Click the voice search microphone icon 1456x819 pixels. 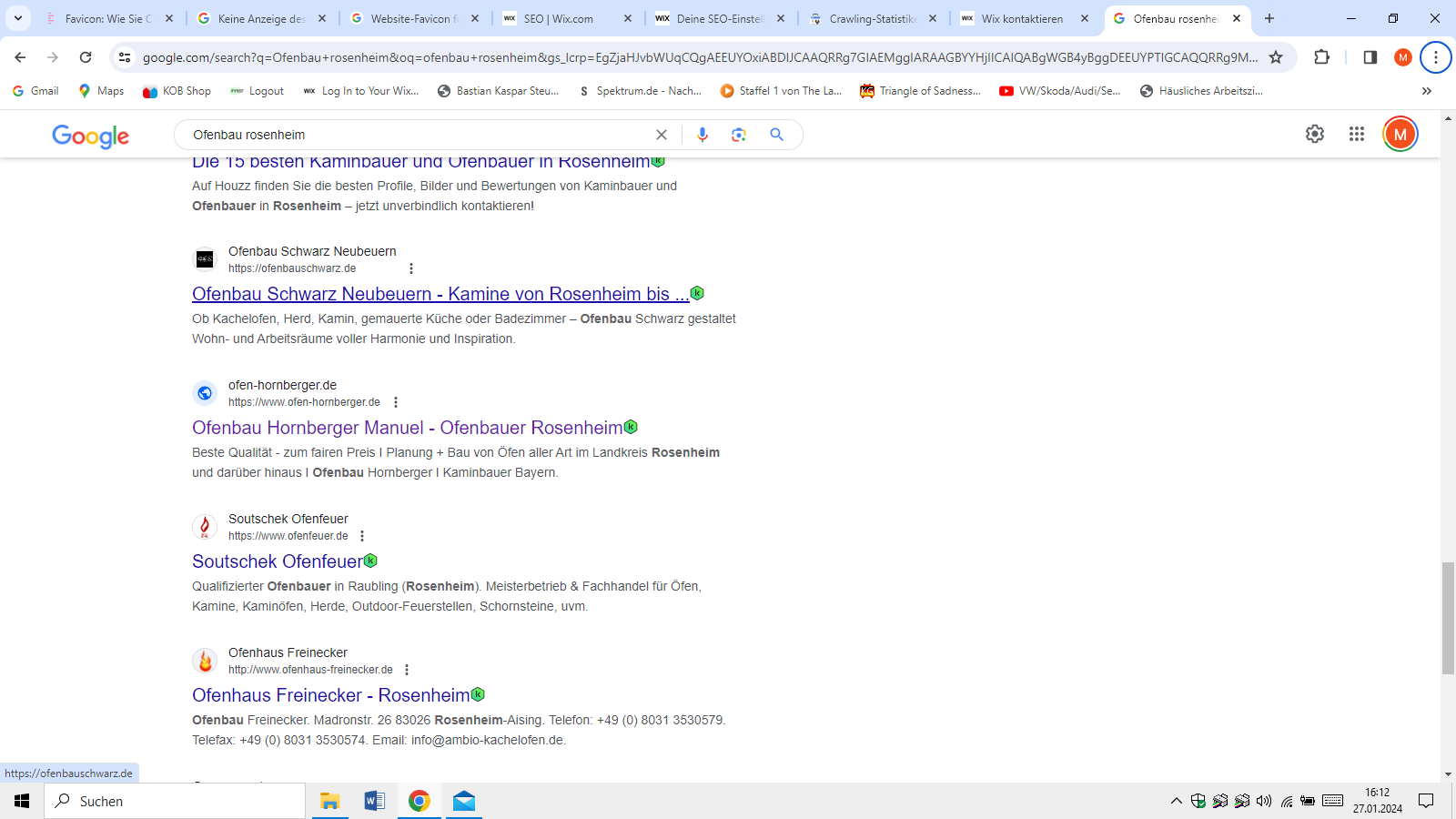click(x=702, y=135)
